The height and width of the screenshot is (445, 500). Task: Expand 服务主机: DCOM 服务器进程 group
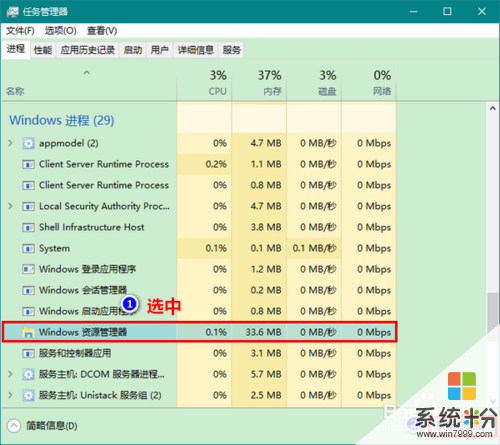[10, 374]
